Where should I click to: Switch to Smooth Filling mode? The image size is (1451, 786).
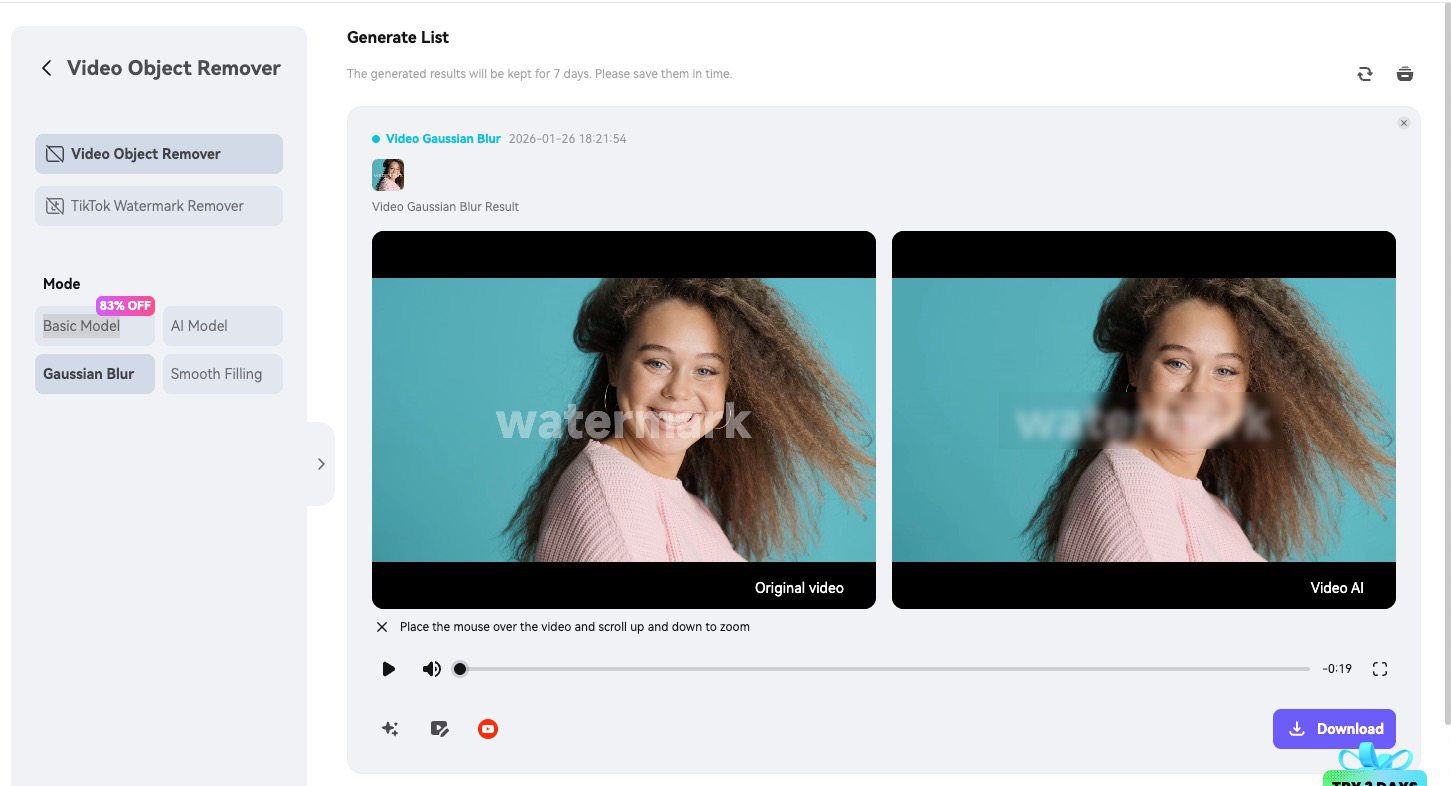point(222,373)
